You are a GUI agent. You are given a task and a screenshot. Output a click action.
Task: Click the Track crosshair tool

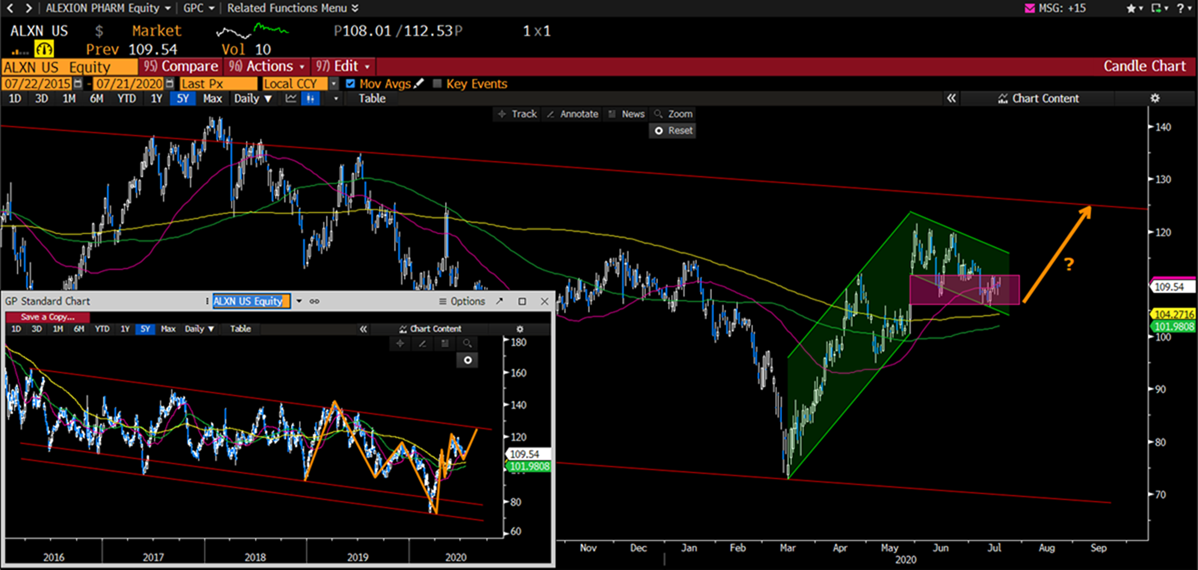point(518,114)
